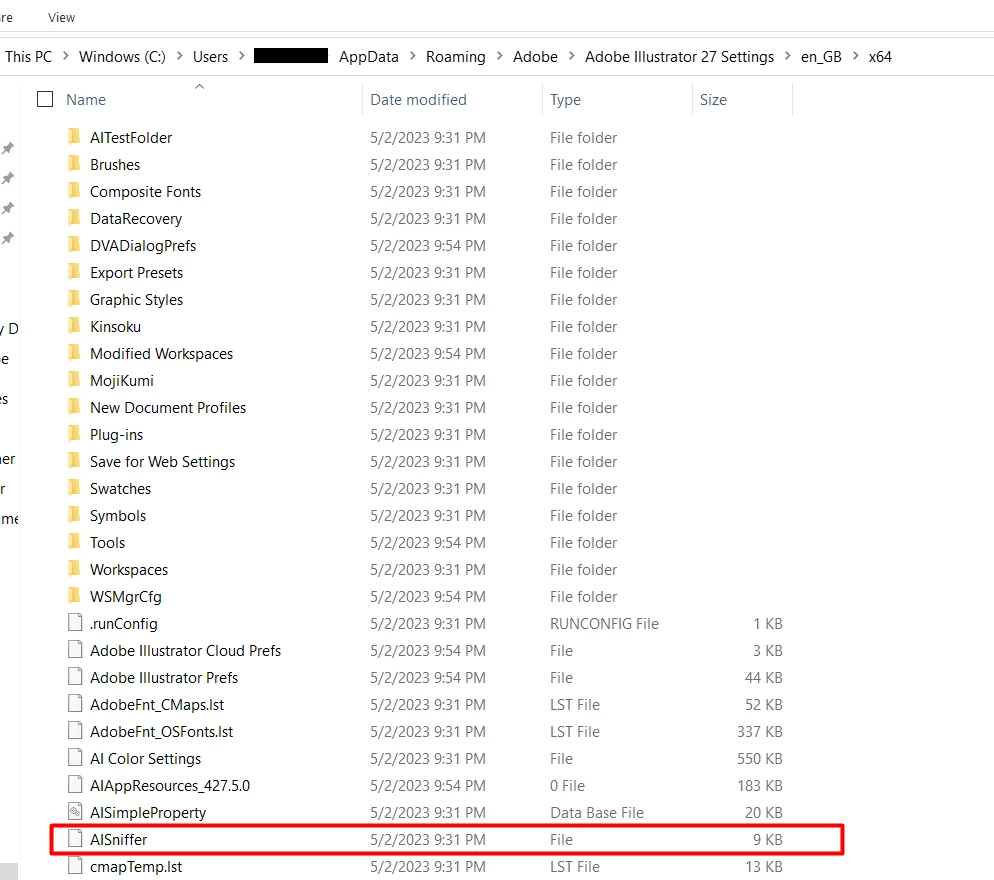Click the AISimpleProperty database file icon
This screenshot has height=880, width=994.
click(x=75, y=812)
